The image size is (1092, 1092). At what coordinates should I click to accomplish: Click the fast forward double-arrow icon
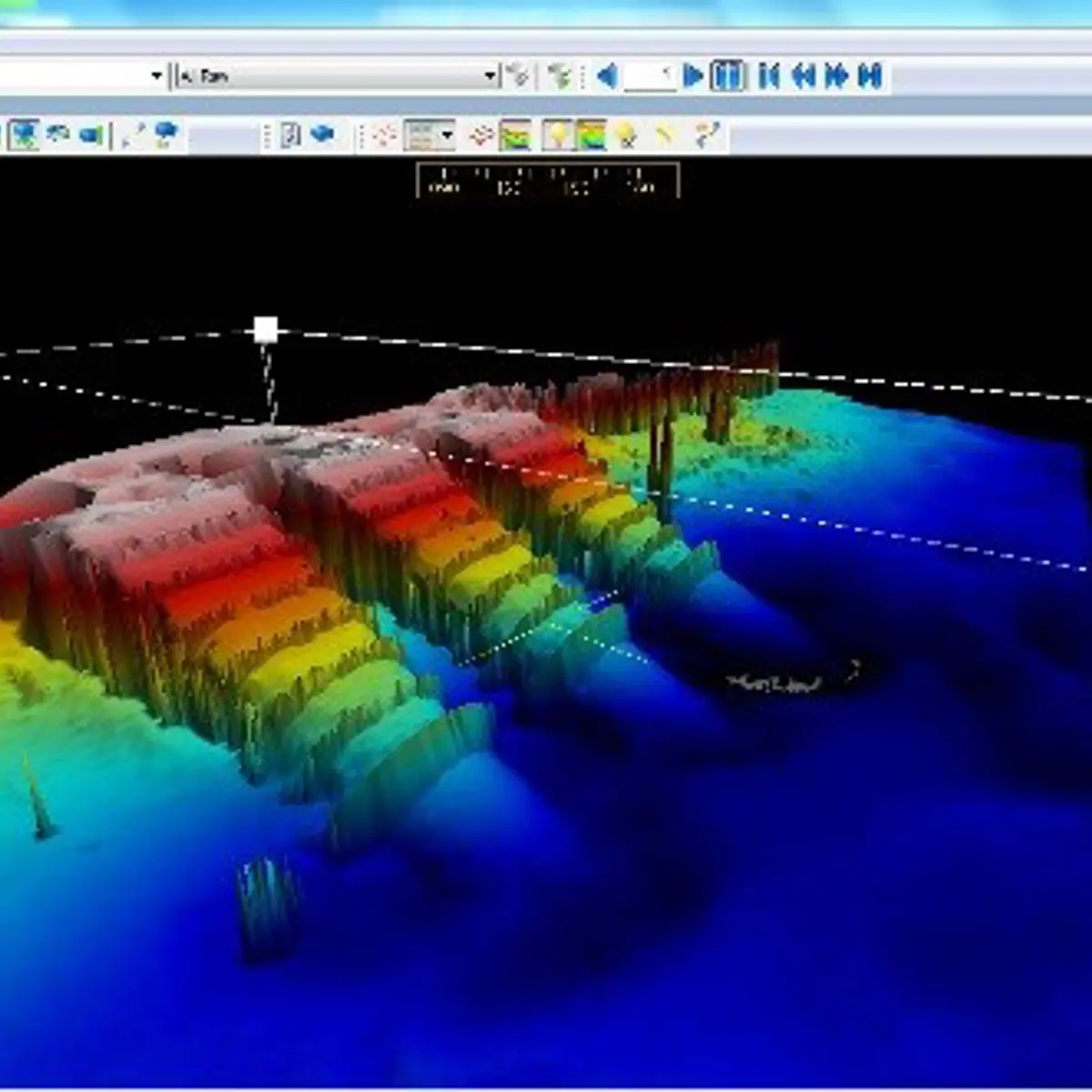click(x=836, y=76)
